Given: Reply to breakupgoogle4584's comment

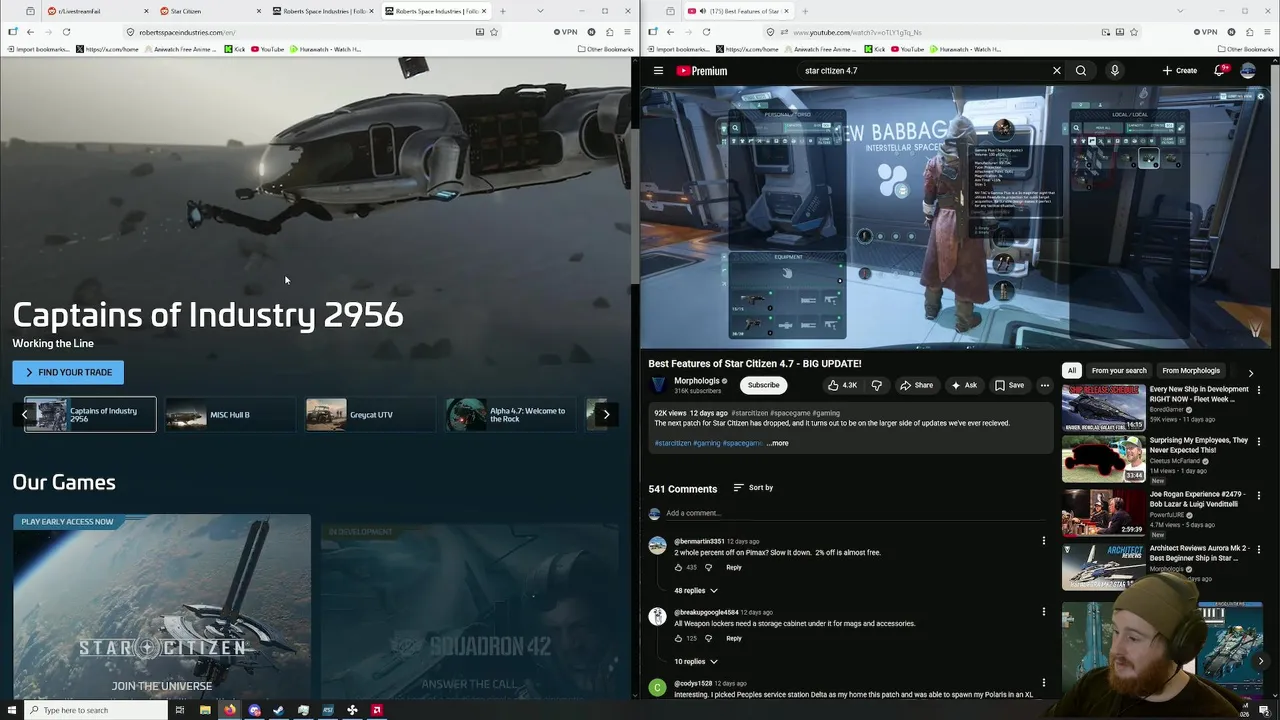Looking at the screenshot, I should coord(734,638).
